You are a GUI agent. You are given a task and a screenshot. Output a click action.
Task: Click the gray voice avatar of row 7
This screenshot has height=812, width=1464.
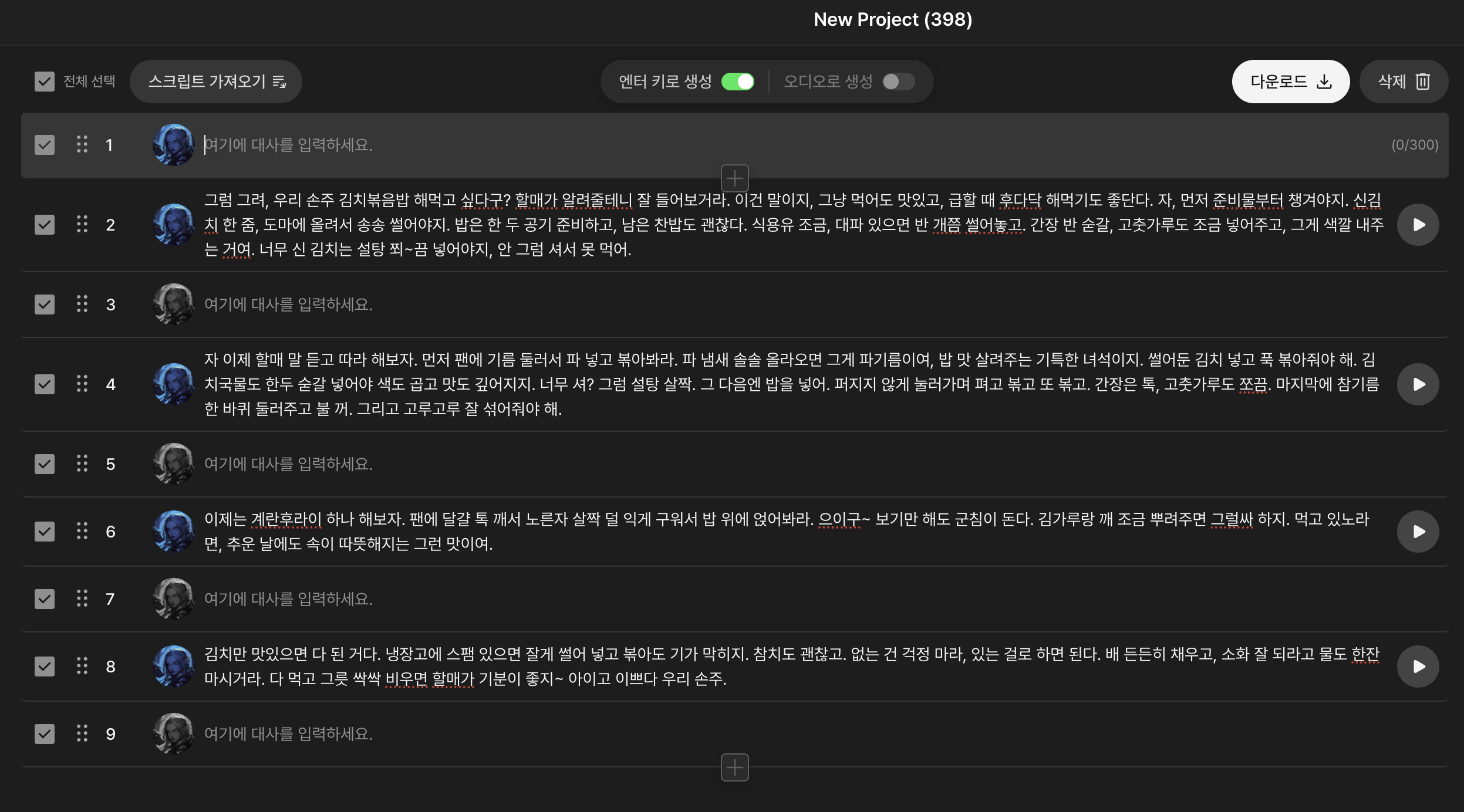click(174, 599)
